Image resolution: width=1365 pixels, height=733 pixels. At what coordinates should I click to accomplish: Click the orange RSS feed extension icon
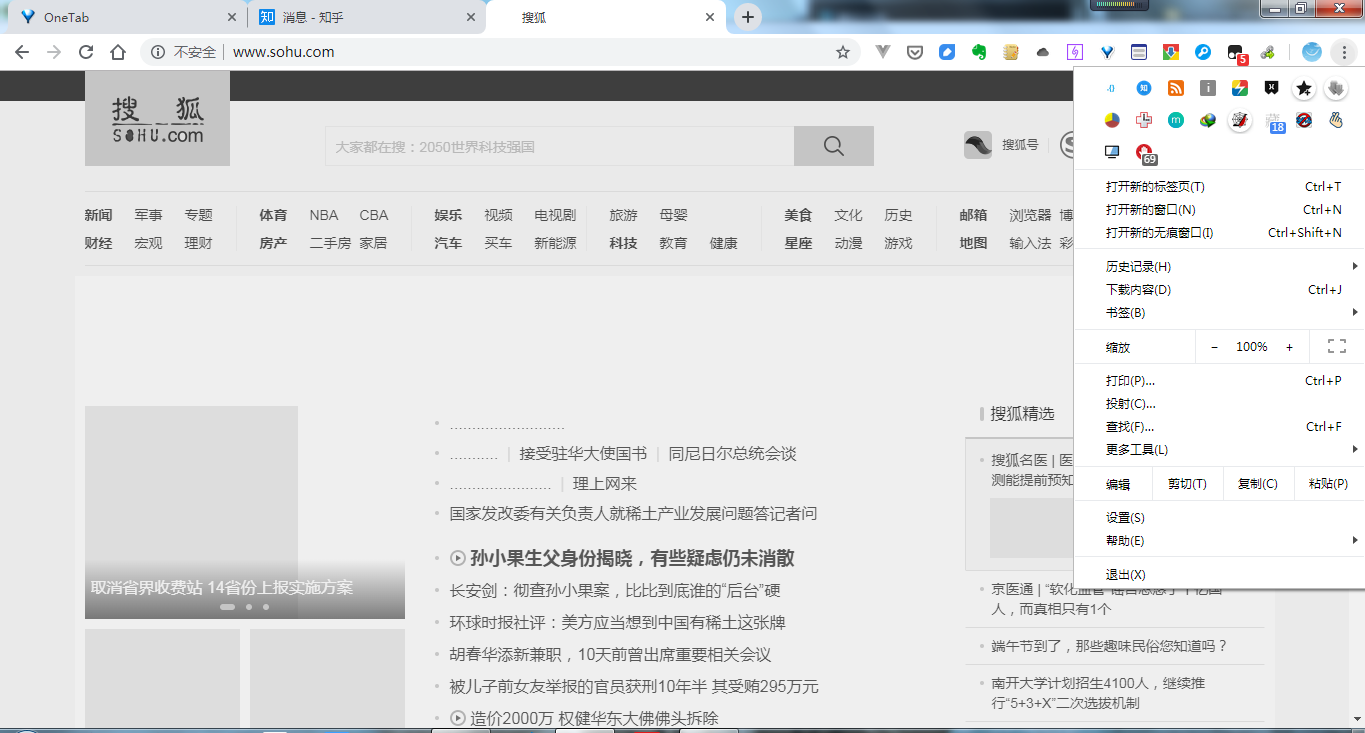[x=1176, y=88]
